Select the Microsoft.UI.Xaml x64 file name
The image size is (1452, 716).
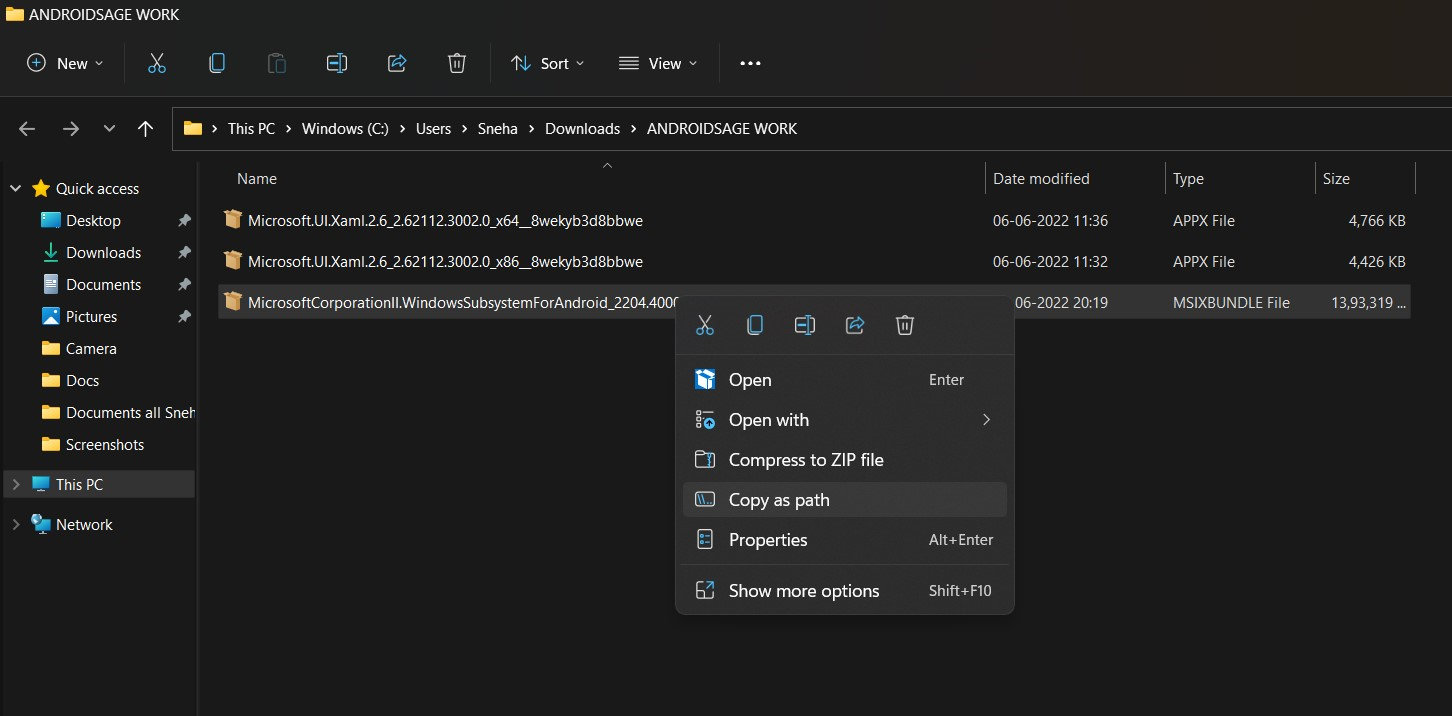point(445,220)
